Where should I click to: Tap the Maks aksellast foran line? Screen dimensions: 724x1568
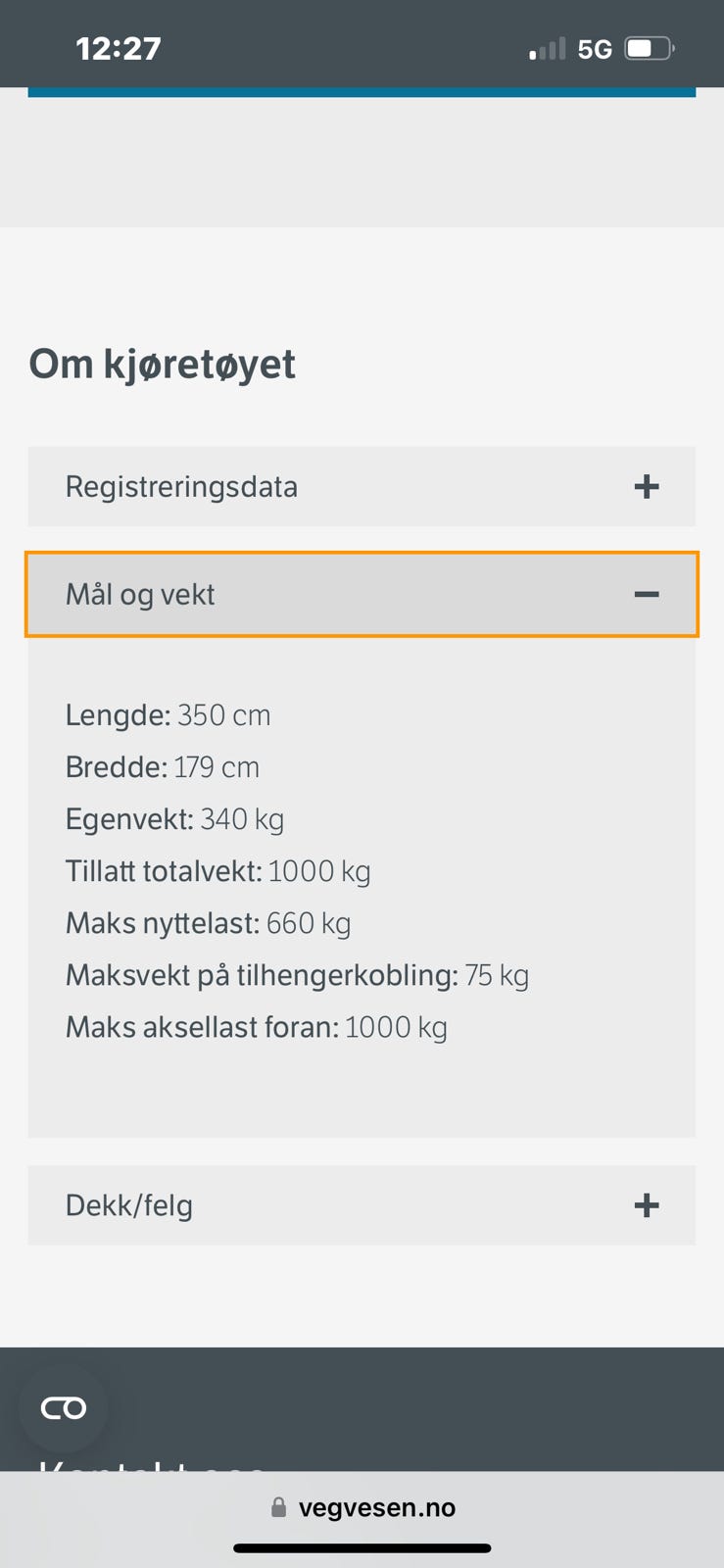tap(256, 1027)
